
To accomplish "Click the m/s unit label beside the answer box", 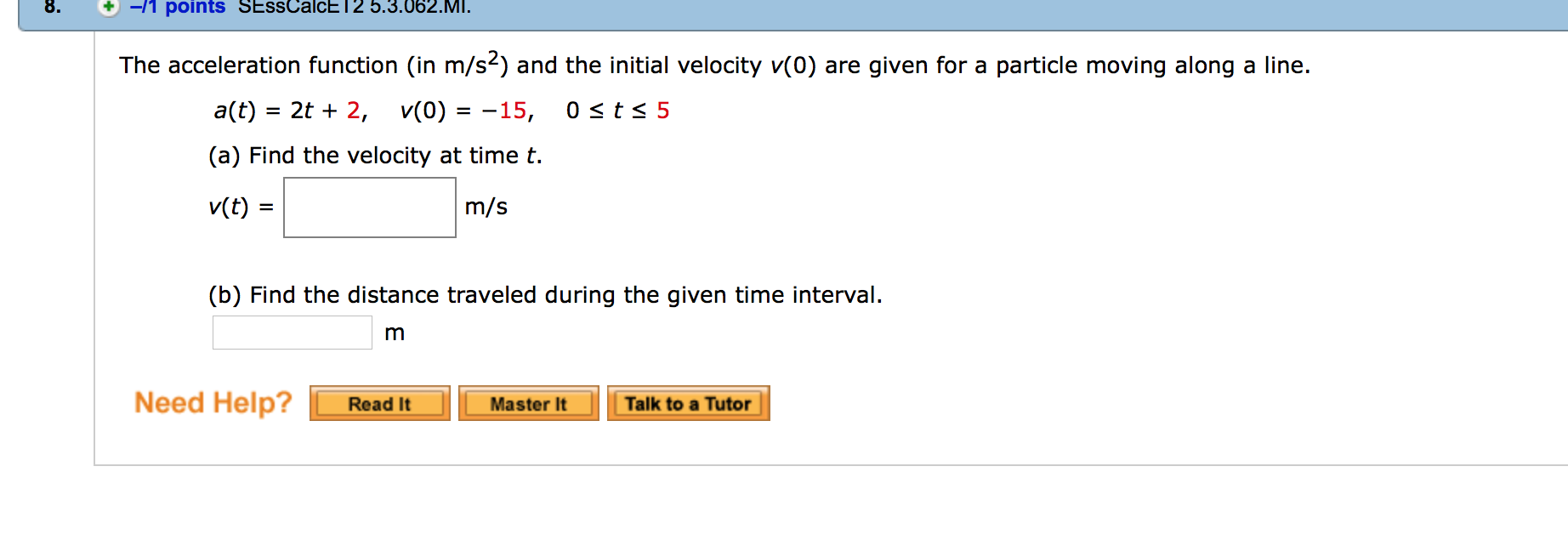I will (485, 207).
